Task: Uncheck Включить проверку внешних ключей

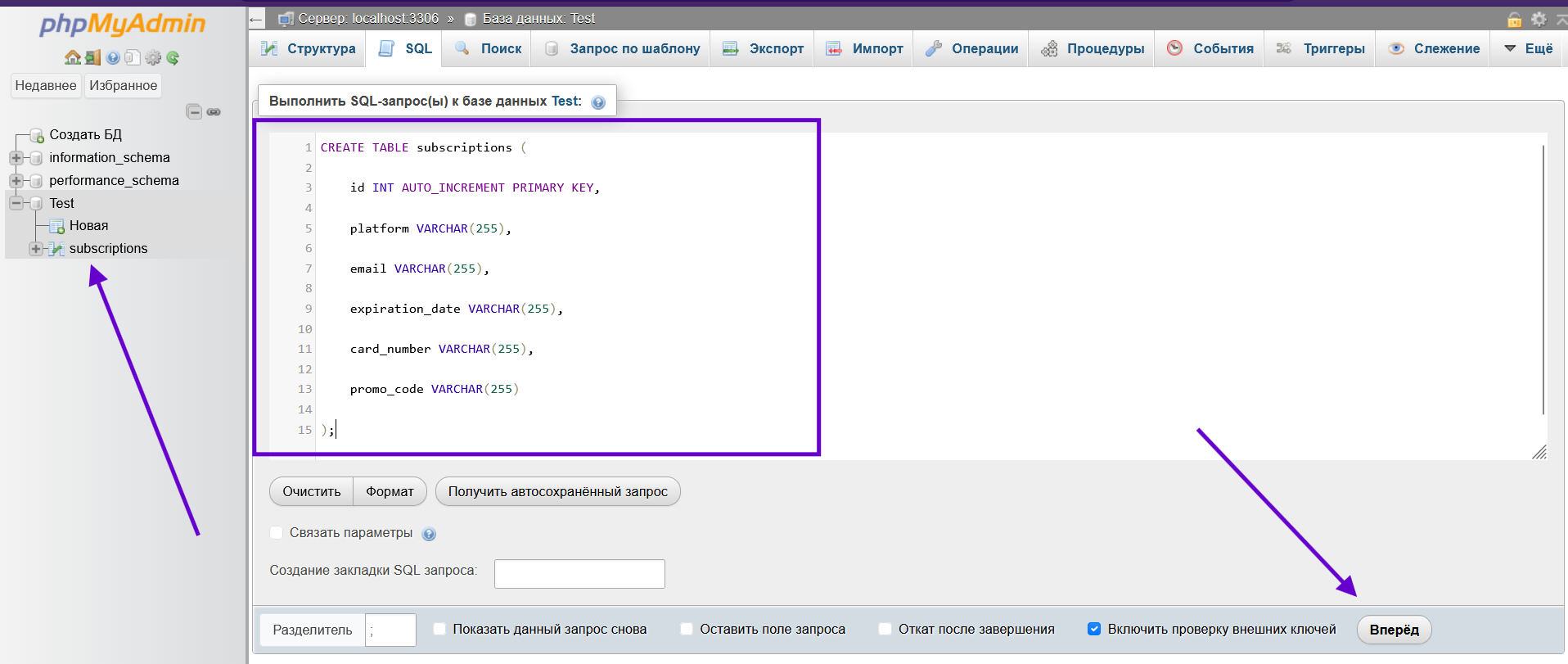Action: (1094, 629)
